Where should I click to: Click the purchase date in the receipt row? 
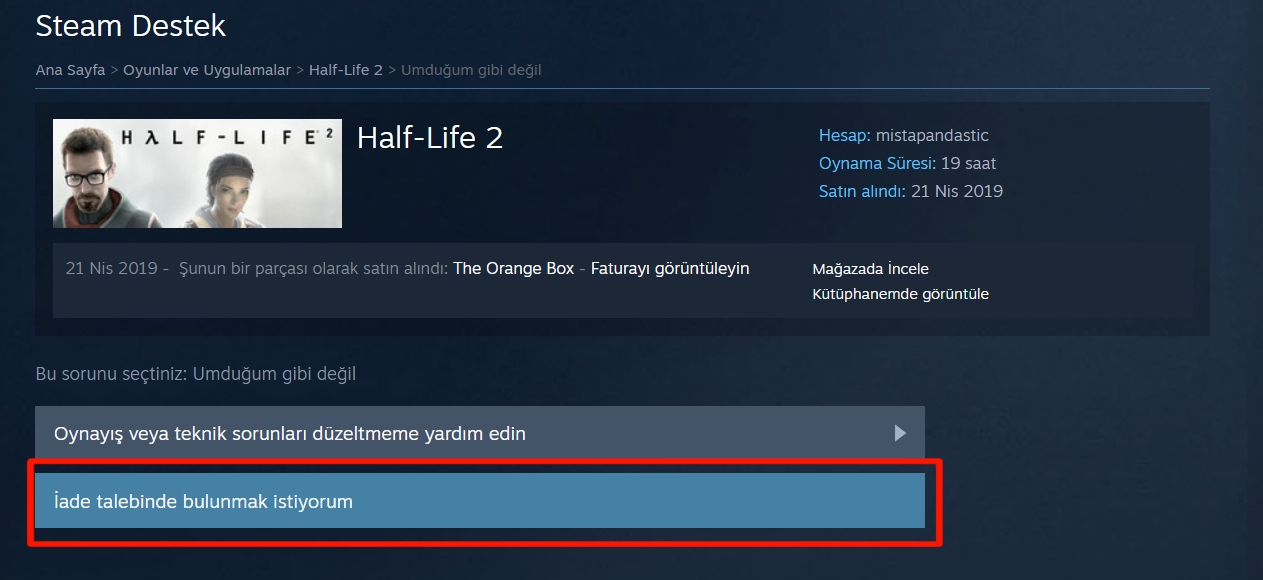point(111,268)
